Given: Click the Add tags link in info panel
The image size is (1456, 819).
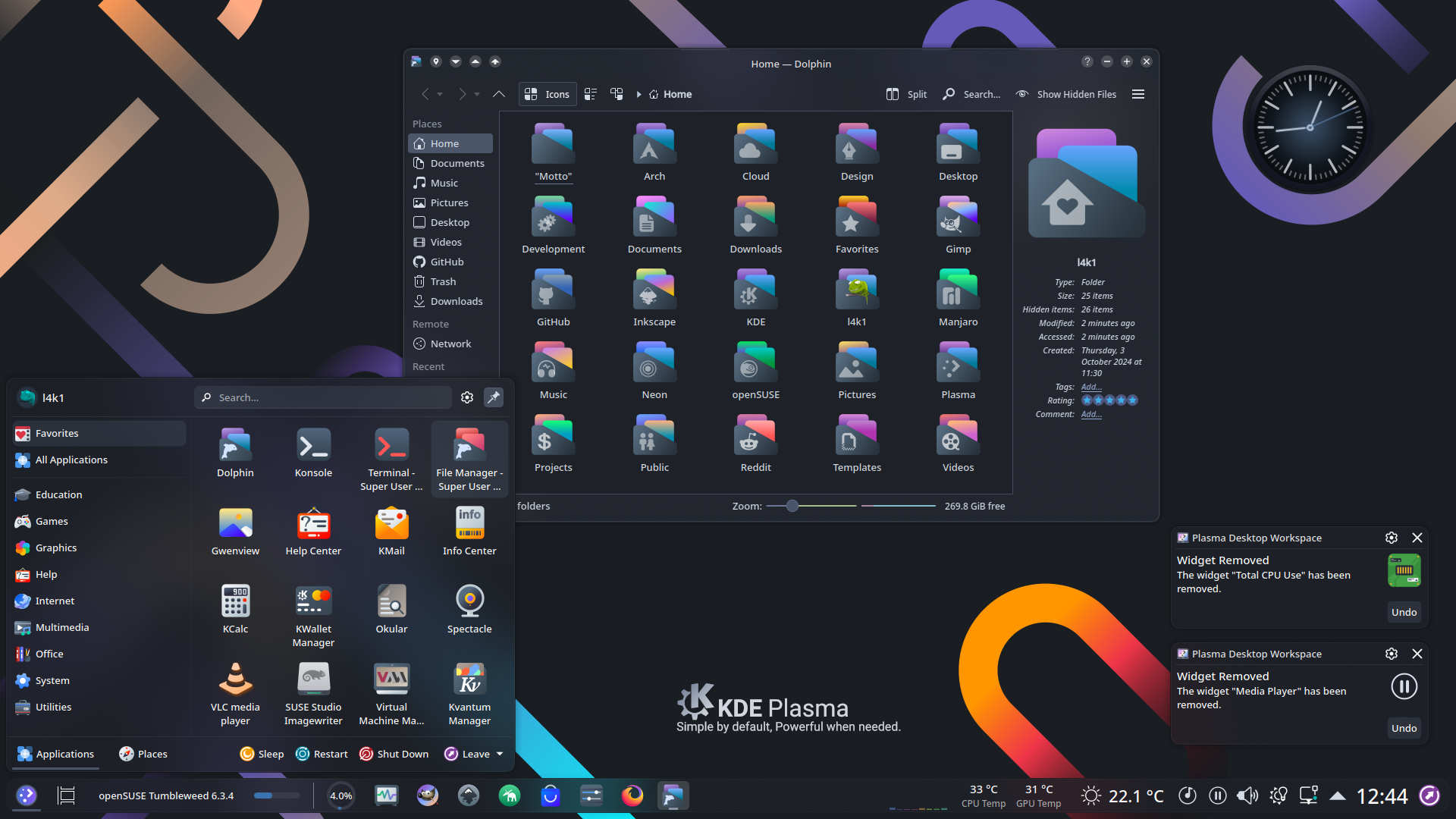Looking at the screenshot, I should pos(1091,387).
